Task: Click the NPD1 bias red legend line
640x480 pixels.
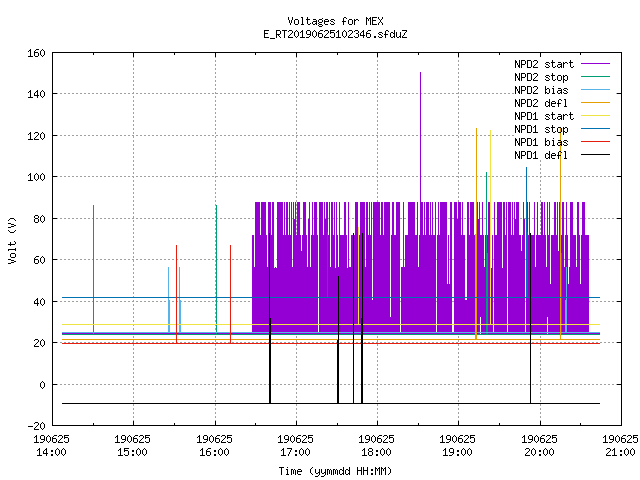Action: [x=595, y=142]
